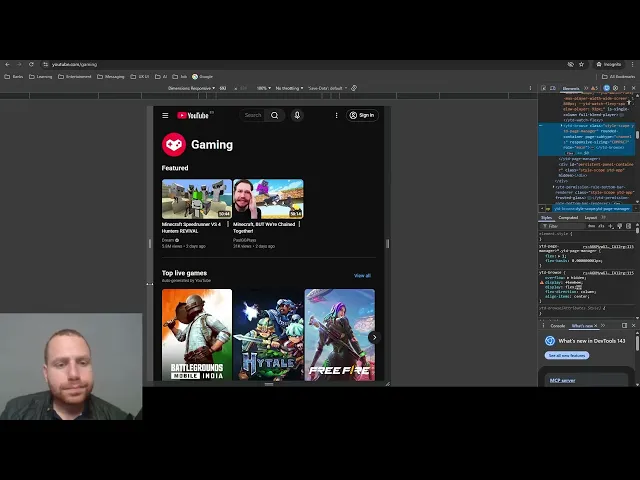Bookmark this page with star icon
Viewport: 640px width, 480px height.
[x=581, y=64]
